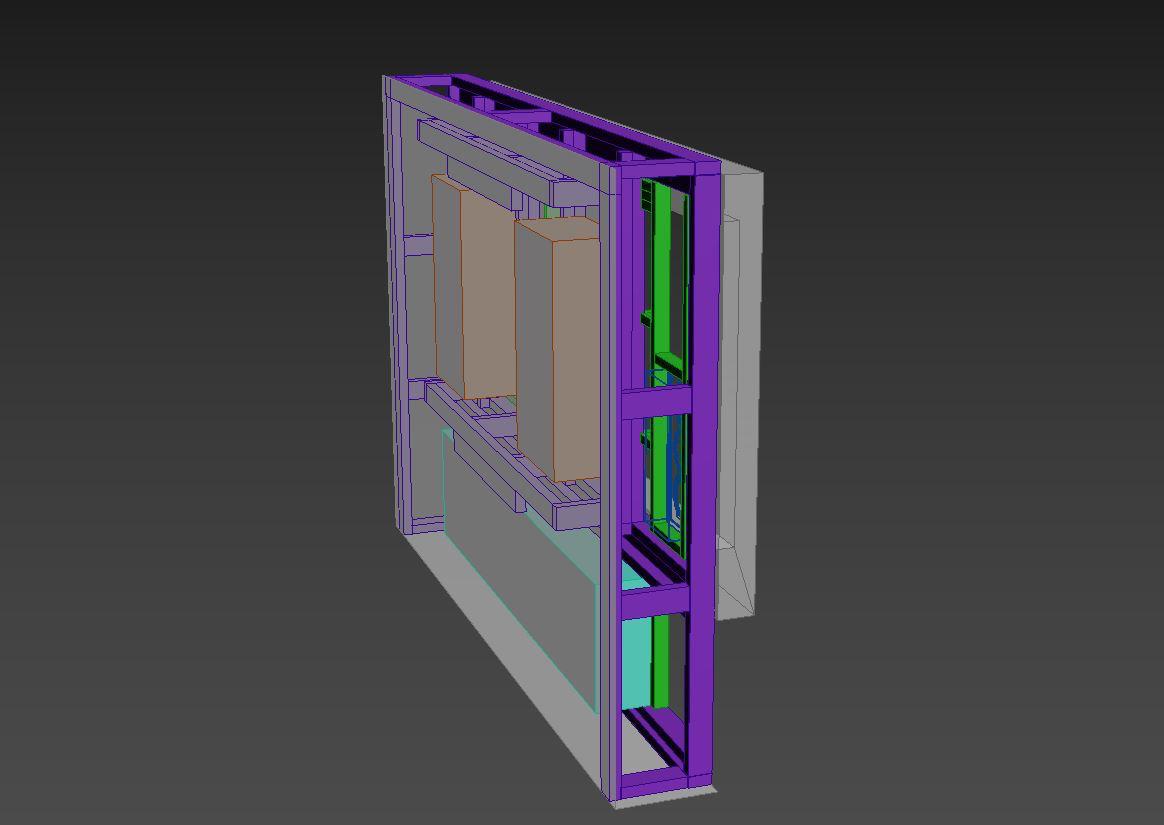Select the purple front vertical post of the side frame

click(x=627, y=483)
